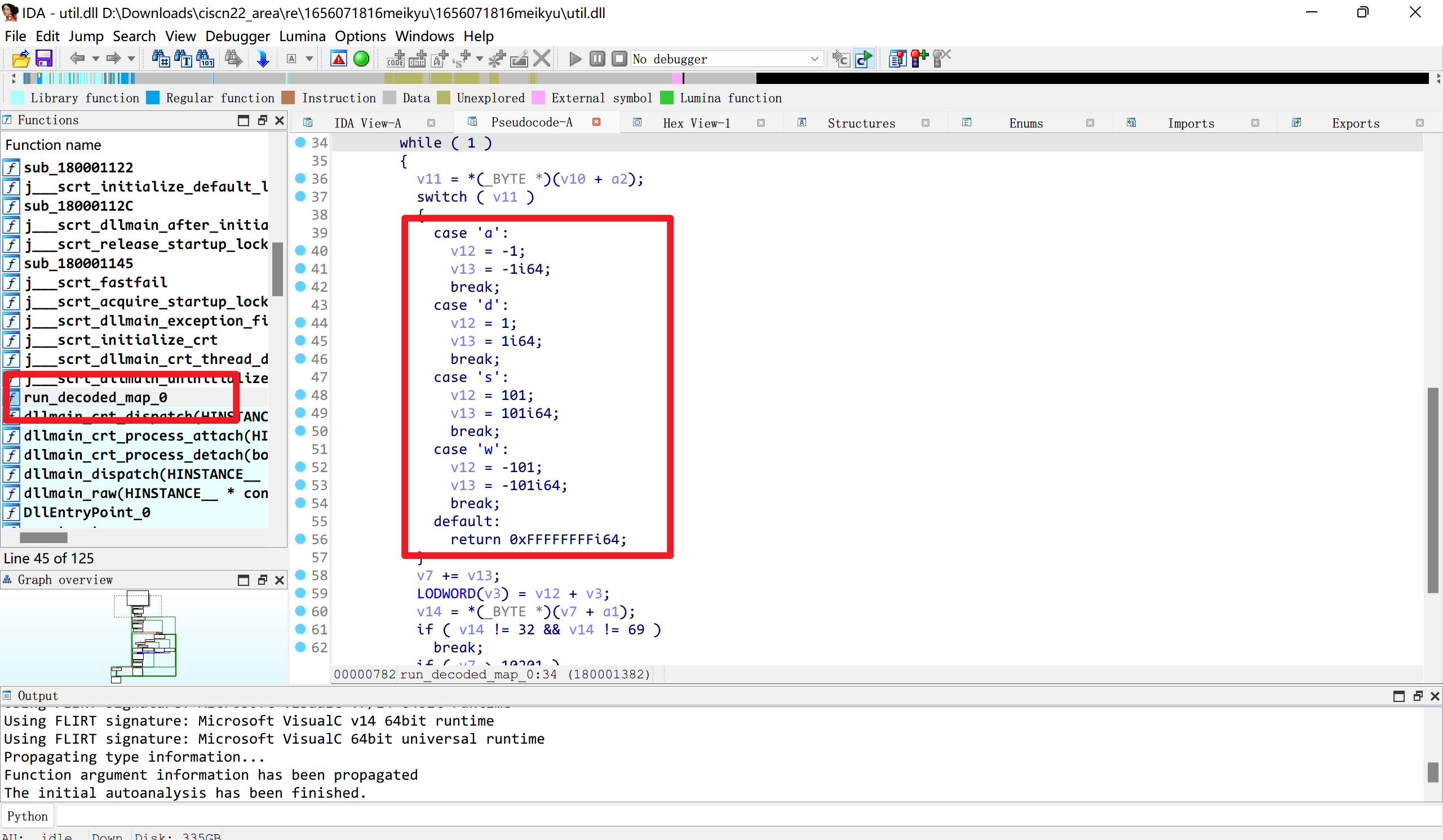Viewport: 1443px width, 840px height.
Task: Close the Functions panel
Action: 280,120
